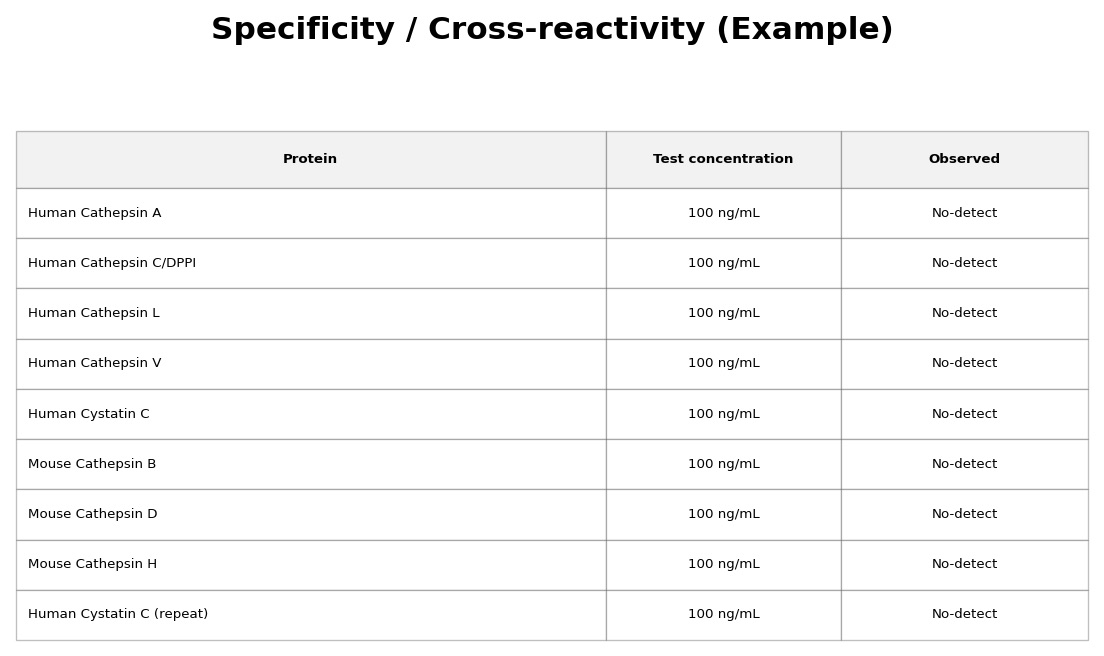Click the No-detect result for Mouse Cathepsin H
This screenshot has width=1104, height=656.
pyautogui.click(x=964, y=564)
